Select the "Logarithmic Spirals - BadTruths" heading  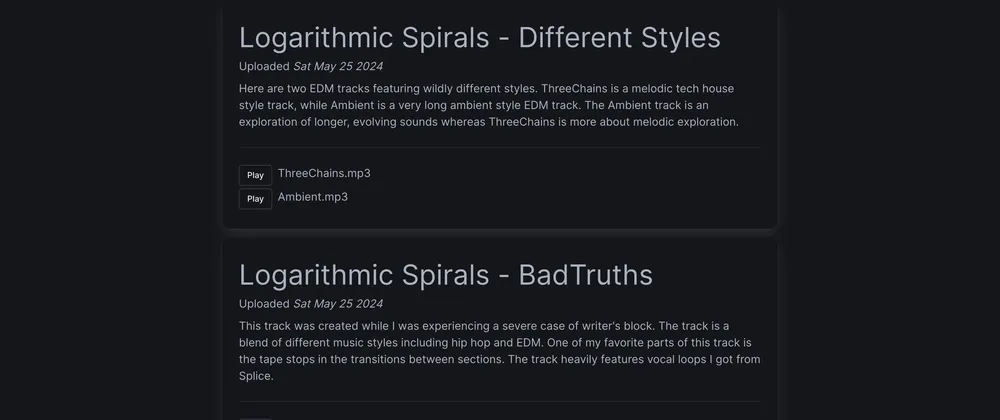[445, 275]
